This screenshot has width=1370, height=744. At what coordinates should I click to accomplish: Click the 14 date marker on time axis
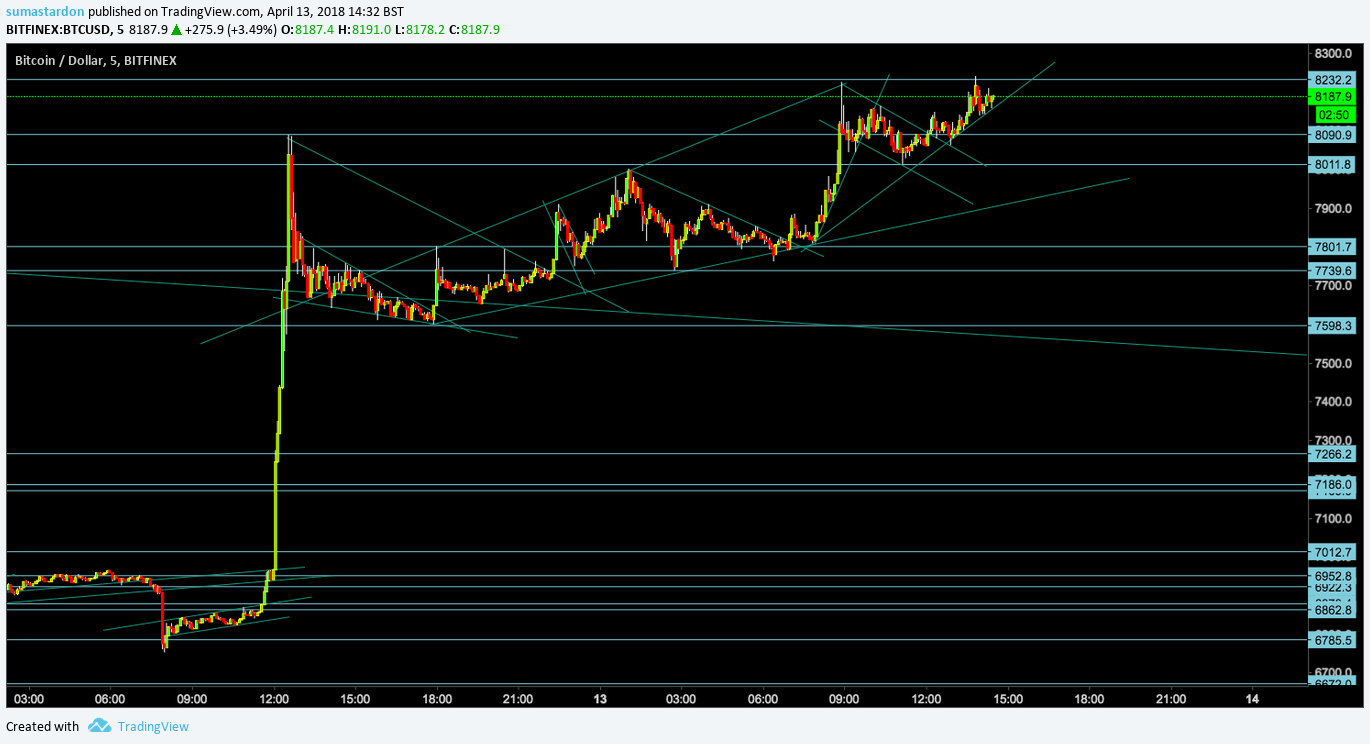(1252, 697)
